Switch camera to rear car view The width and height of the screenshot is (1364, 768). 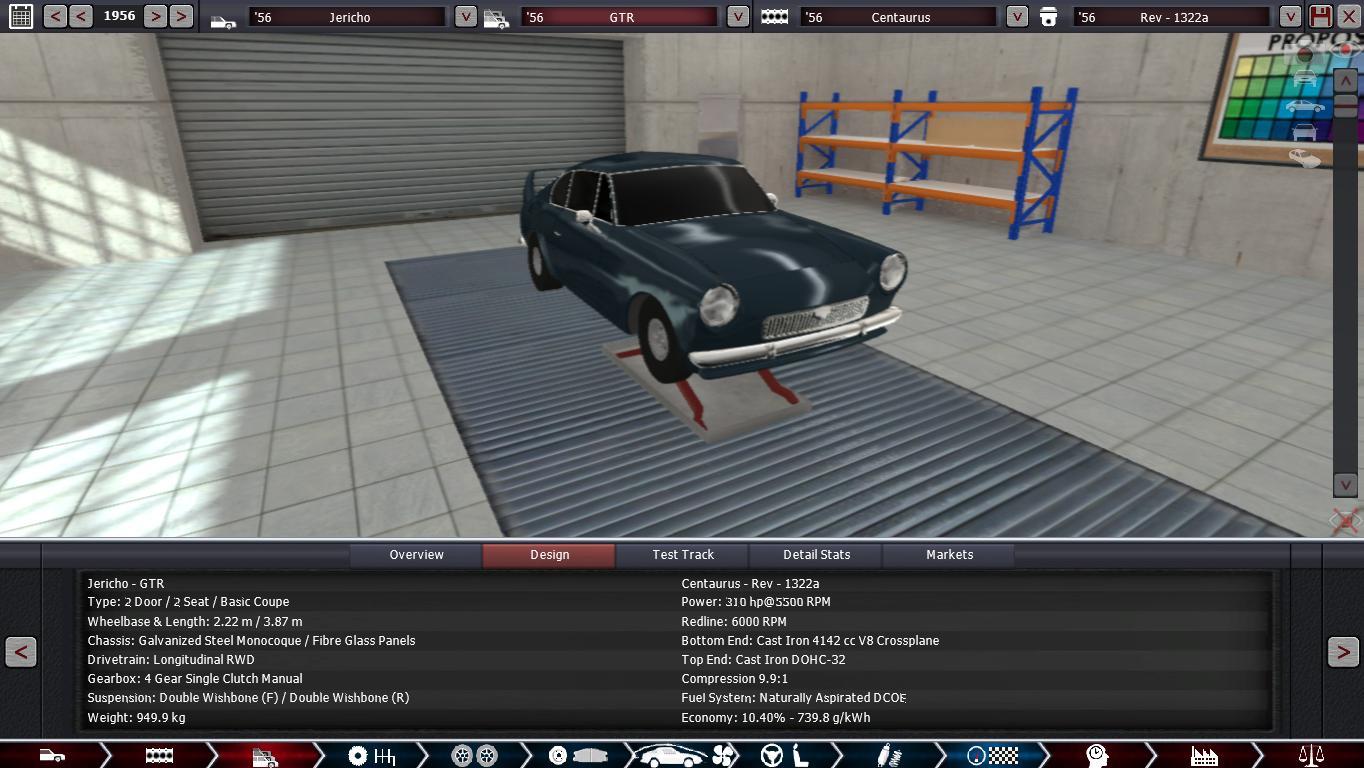pos(1305,132)
